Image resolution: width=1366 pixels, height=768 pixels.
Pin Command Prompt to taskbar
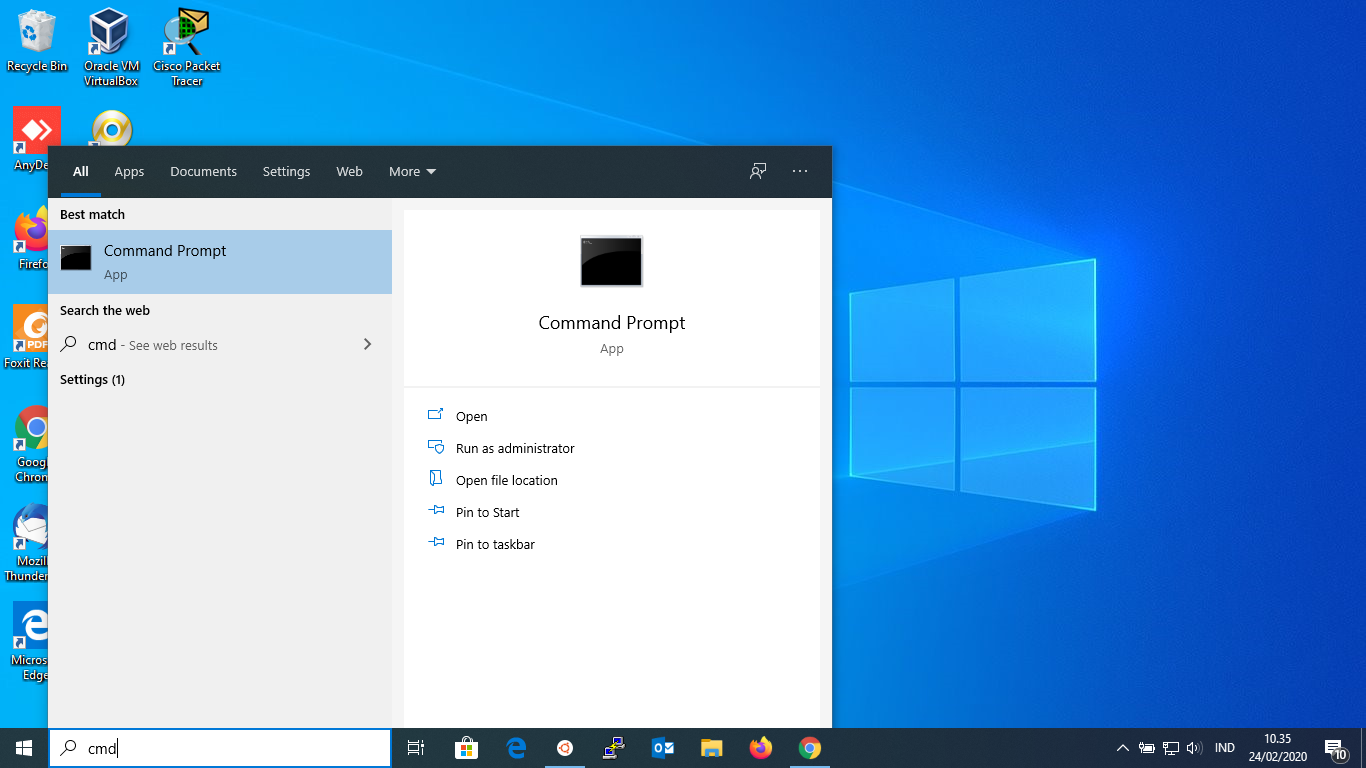point(495,544)
